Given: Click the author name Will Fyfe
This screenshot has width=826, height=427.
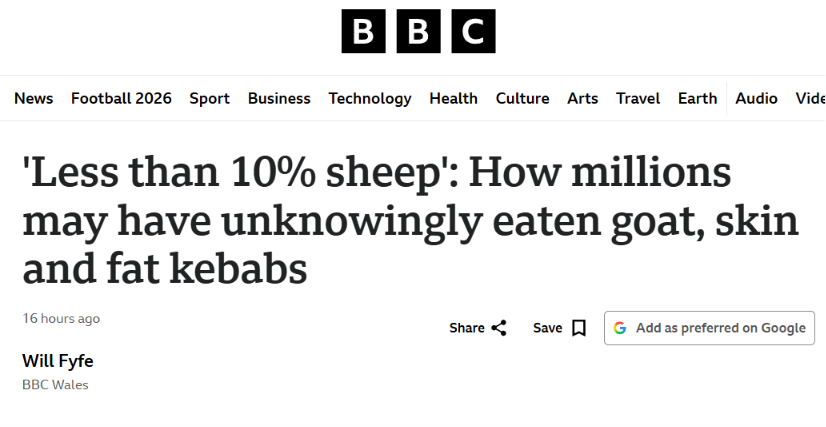Looking at the screenshot, I should click(x=58, y=361).
